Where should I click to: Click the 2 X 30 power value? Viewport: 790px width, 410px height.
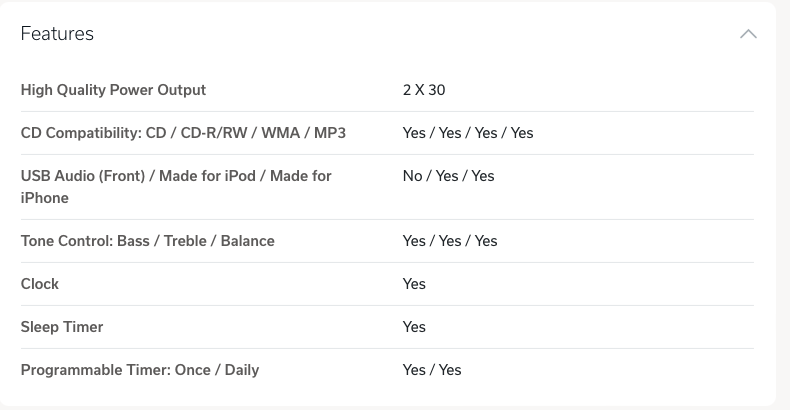[424, 90]
